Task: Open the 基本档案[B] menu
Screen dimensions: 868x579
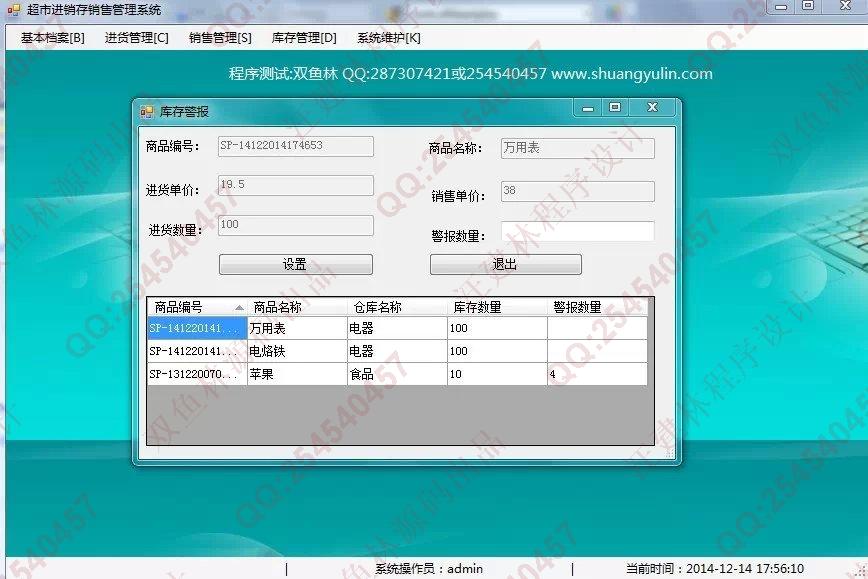Action: click(x=53, y=38)
